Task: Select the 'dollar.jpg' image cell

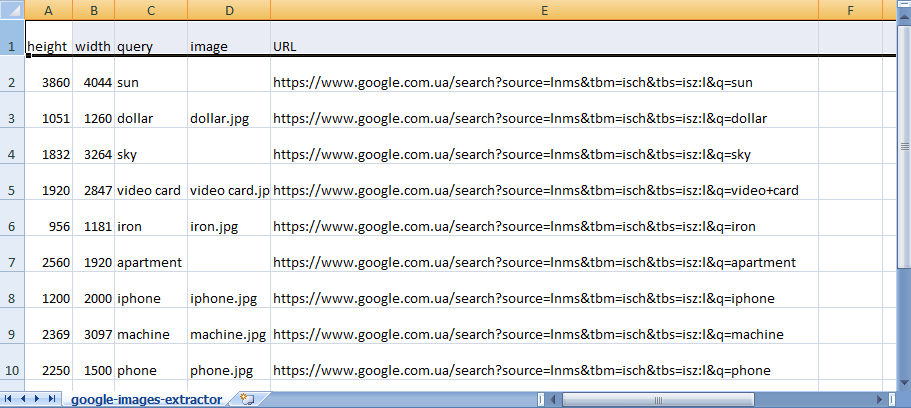Action: (229, 110)
